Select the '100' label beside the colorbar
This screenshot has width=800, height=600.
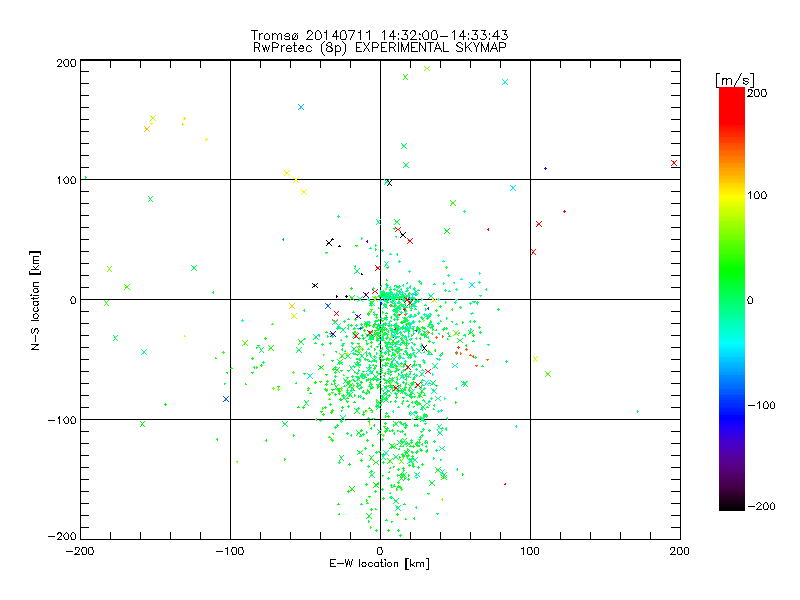[757, 195]
